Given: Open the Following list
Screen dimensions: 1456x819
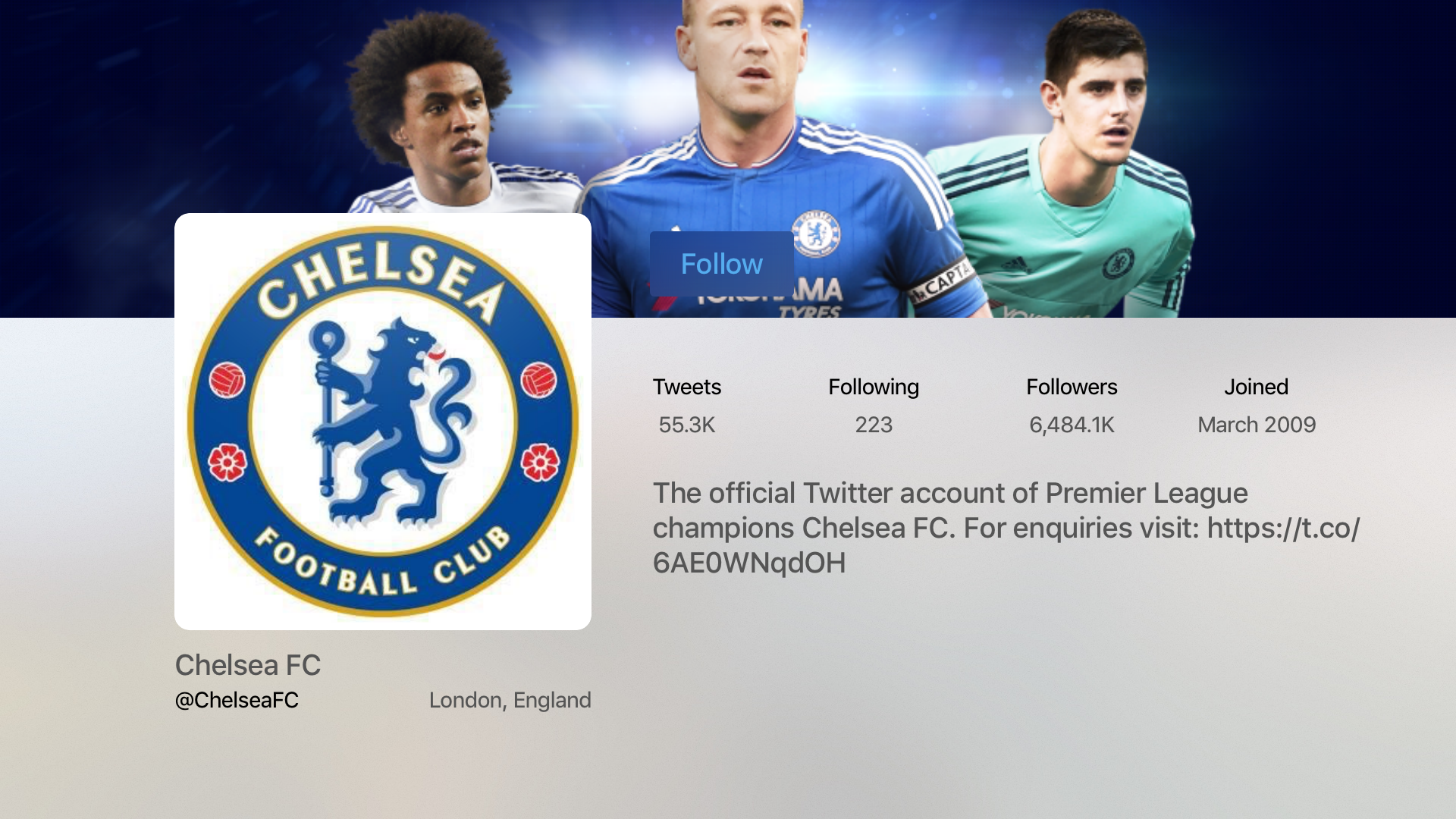Looking at the screenshot, I should tap(874, 387).
